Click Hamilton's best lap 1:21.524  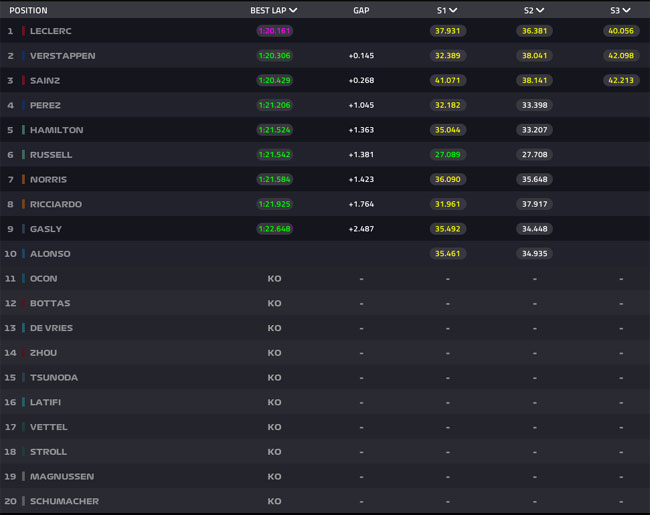pos(274,130)
